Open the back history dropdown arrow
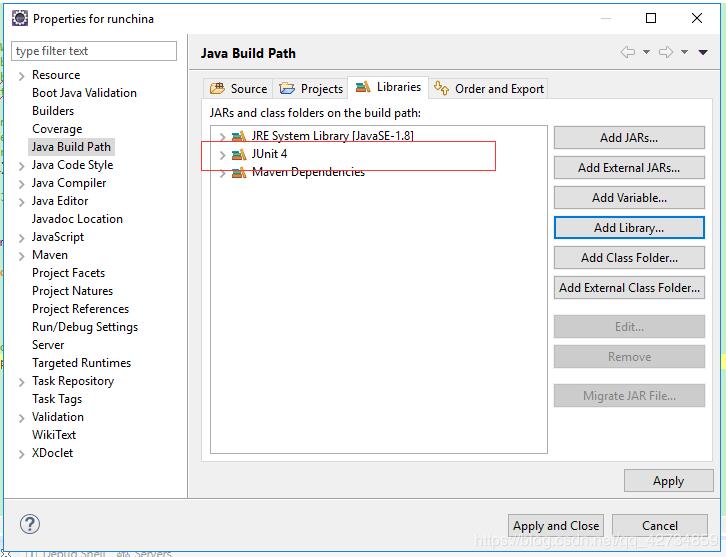Screen dimensions: 726x557 [646, 52]
